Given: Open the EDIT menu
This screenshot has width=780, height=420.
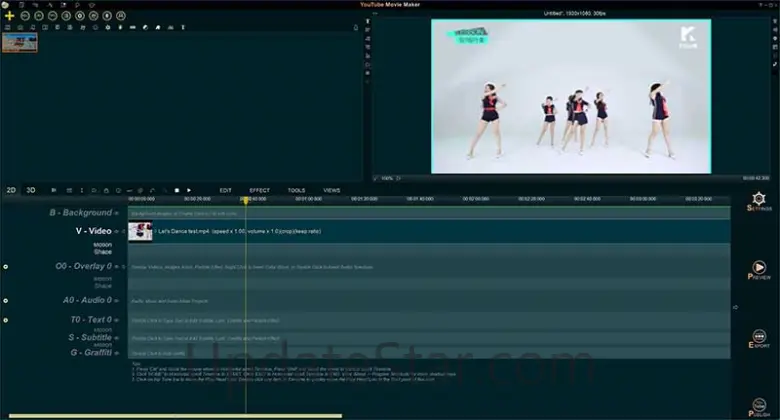Looking at the screenshot, I should click(x=226, y=190).
